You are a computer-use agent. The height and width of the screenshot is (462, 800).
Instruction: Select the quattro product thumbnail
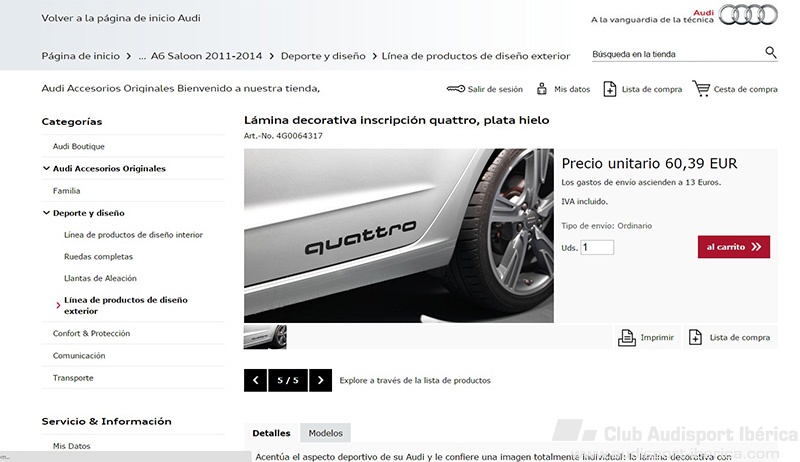click(265, 337)
